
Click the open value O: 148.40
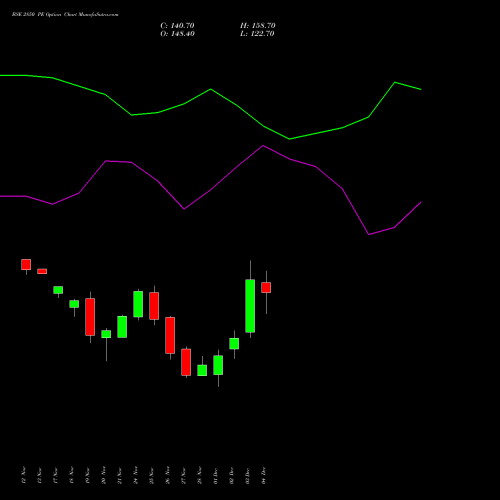coord(177,34)
